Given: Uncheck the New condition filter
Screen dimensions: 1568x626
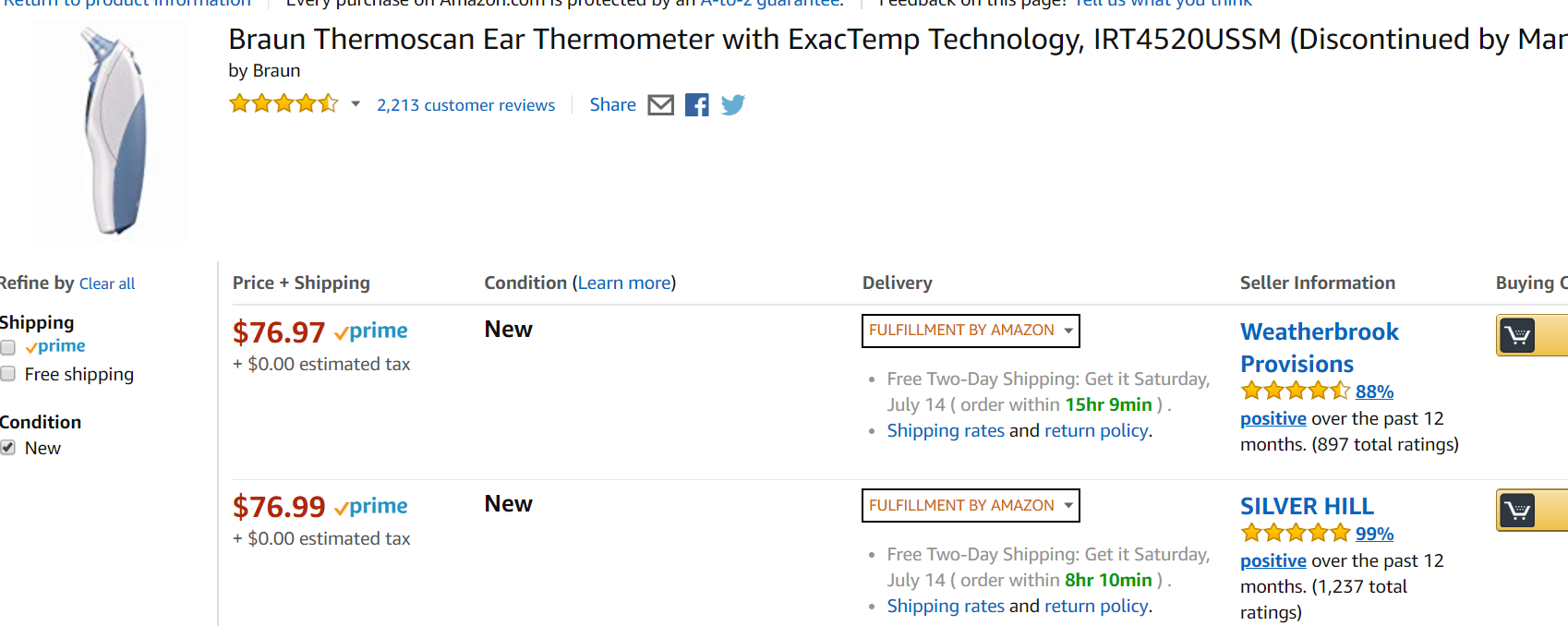Looking at the screenshot, I should pos(8,448).
